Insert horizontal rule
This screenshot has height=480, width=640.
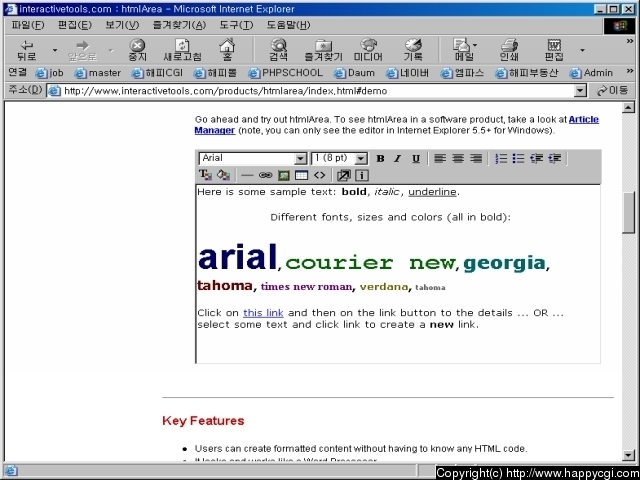click(247, 176)
